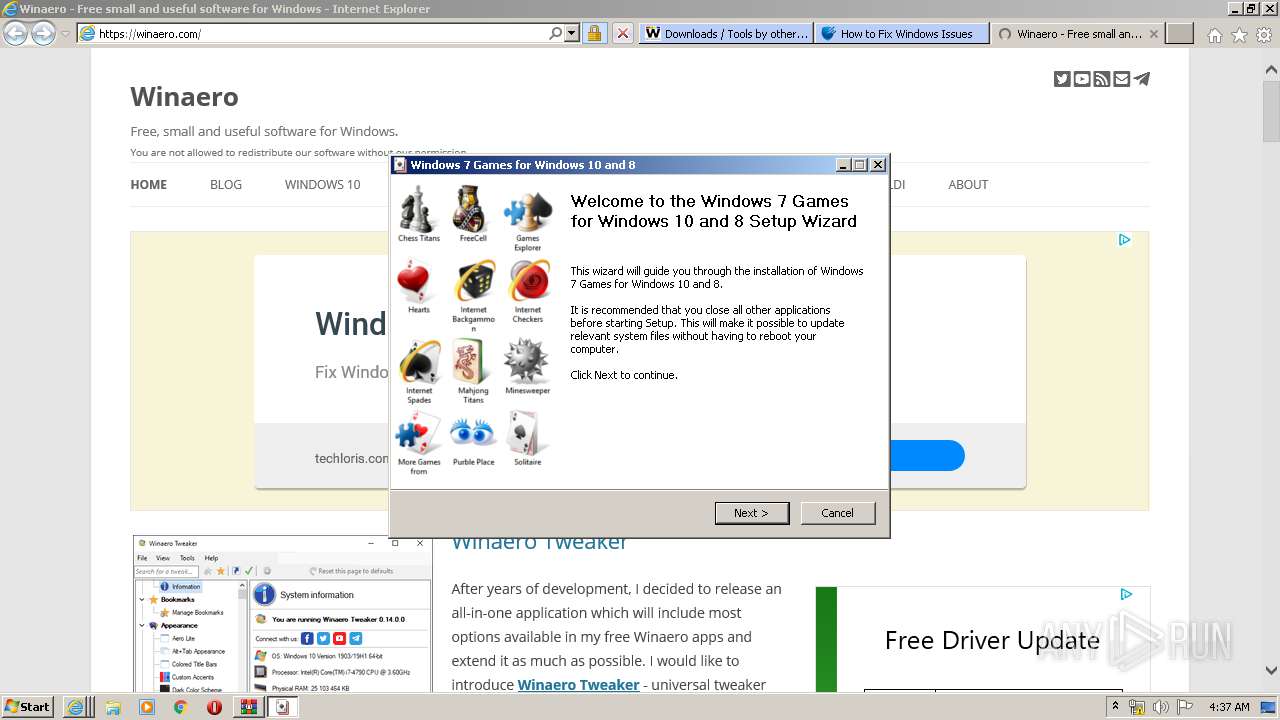Open the BLOG menu item
1280x720 pixels.
pos(226,184)
